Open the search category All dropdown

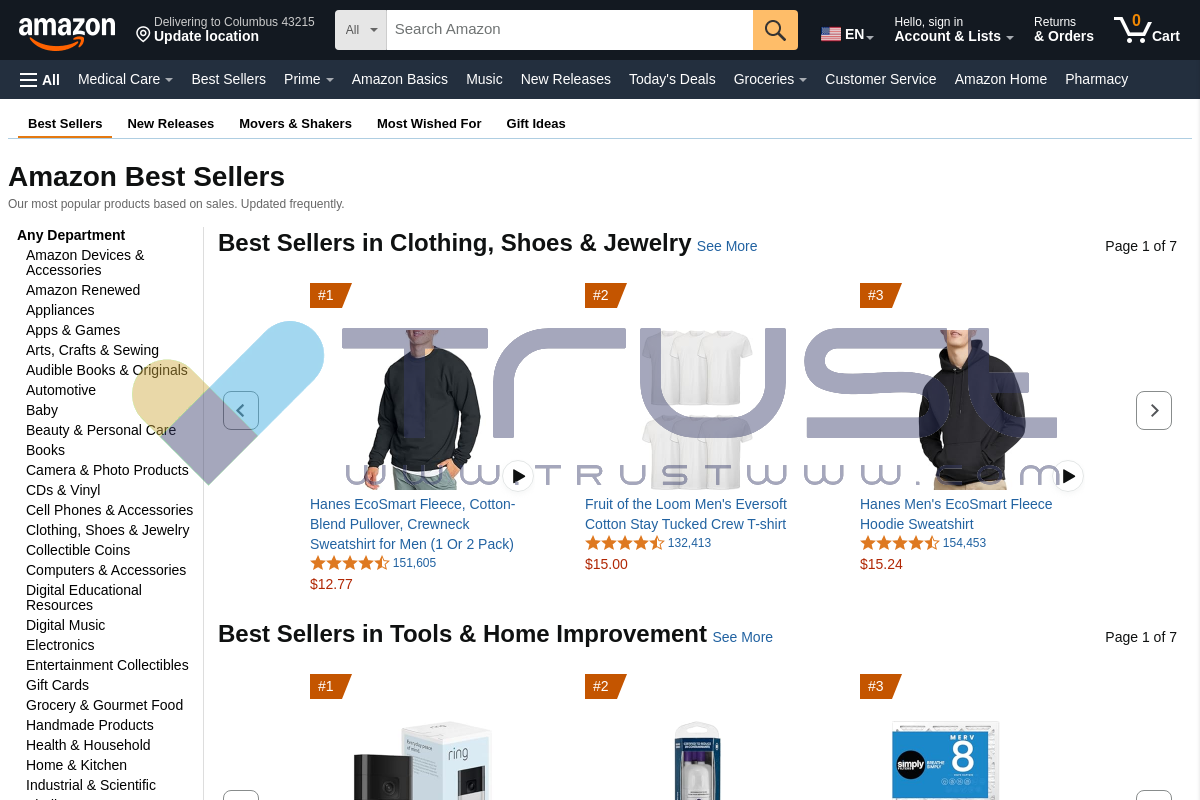[x=361, y=30]
